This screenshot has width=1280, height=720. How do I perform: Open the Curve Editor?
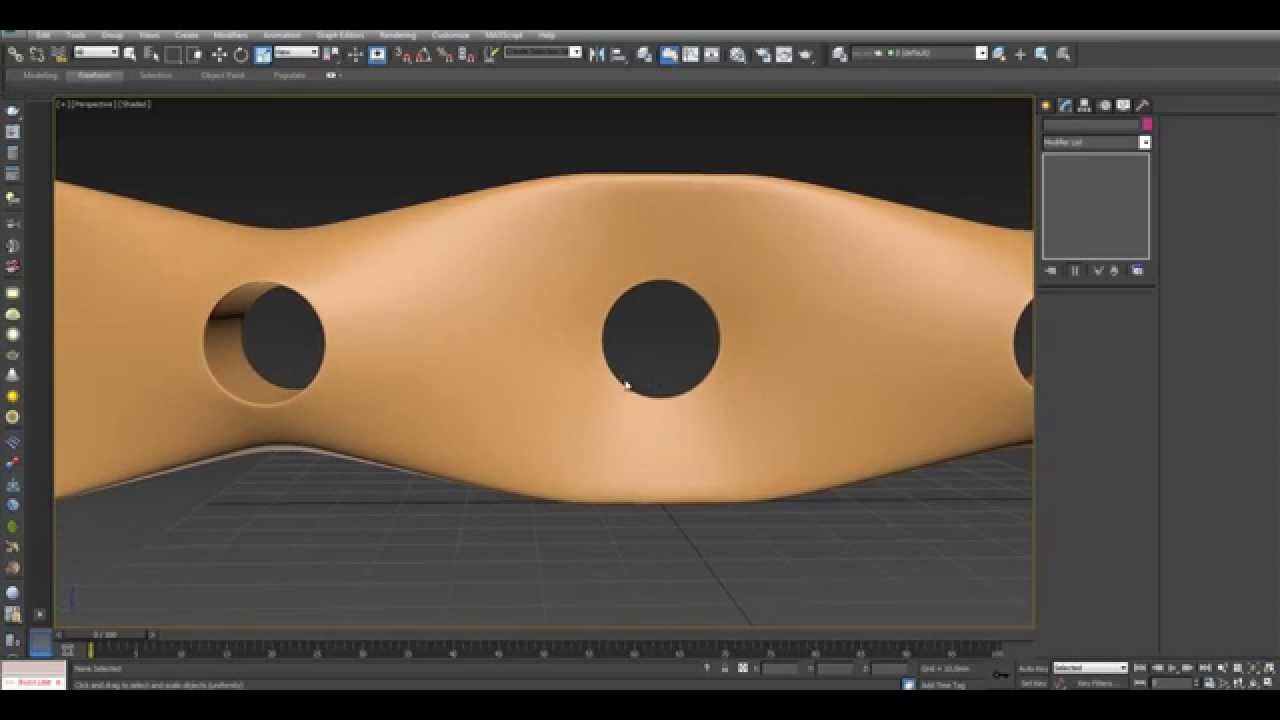[x=691, y=54]
